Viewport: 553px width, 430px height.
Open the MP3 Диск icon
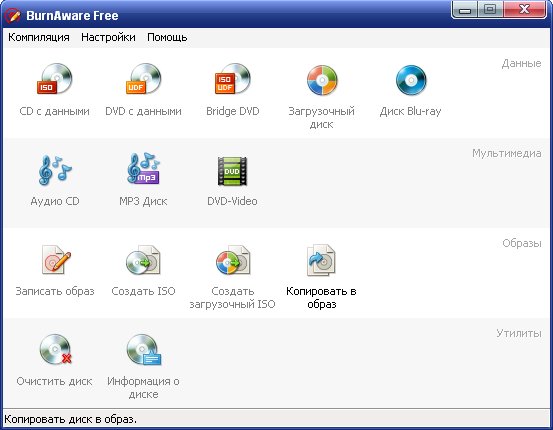click(x=144, y=169)
